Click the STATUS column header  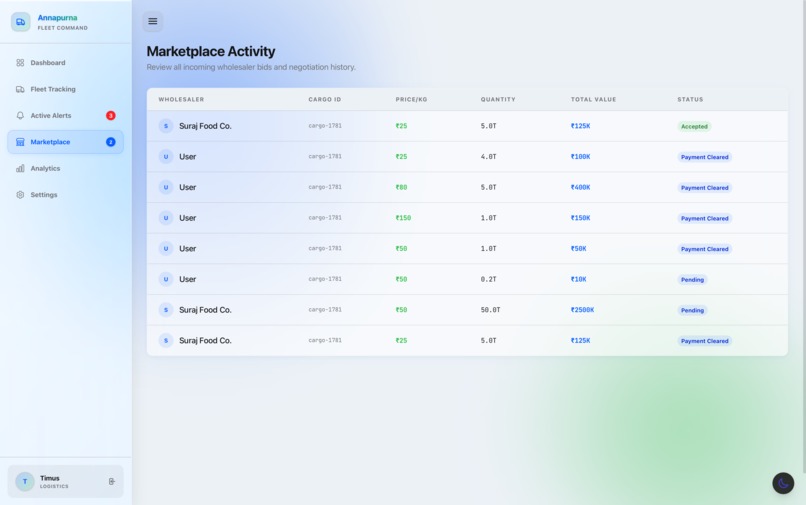click(x=690, y=99)
